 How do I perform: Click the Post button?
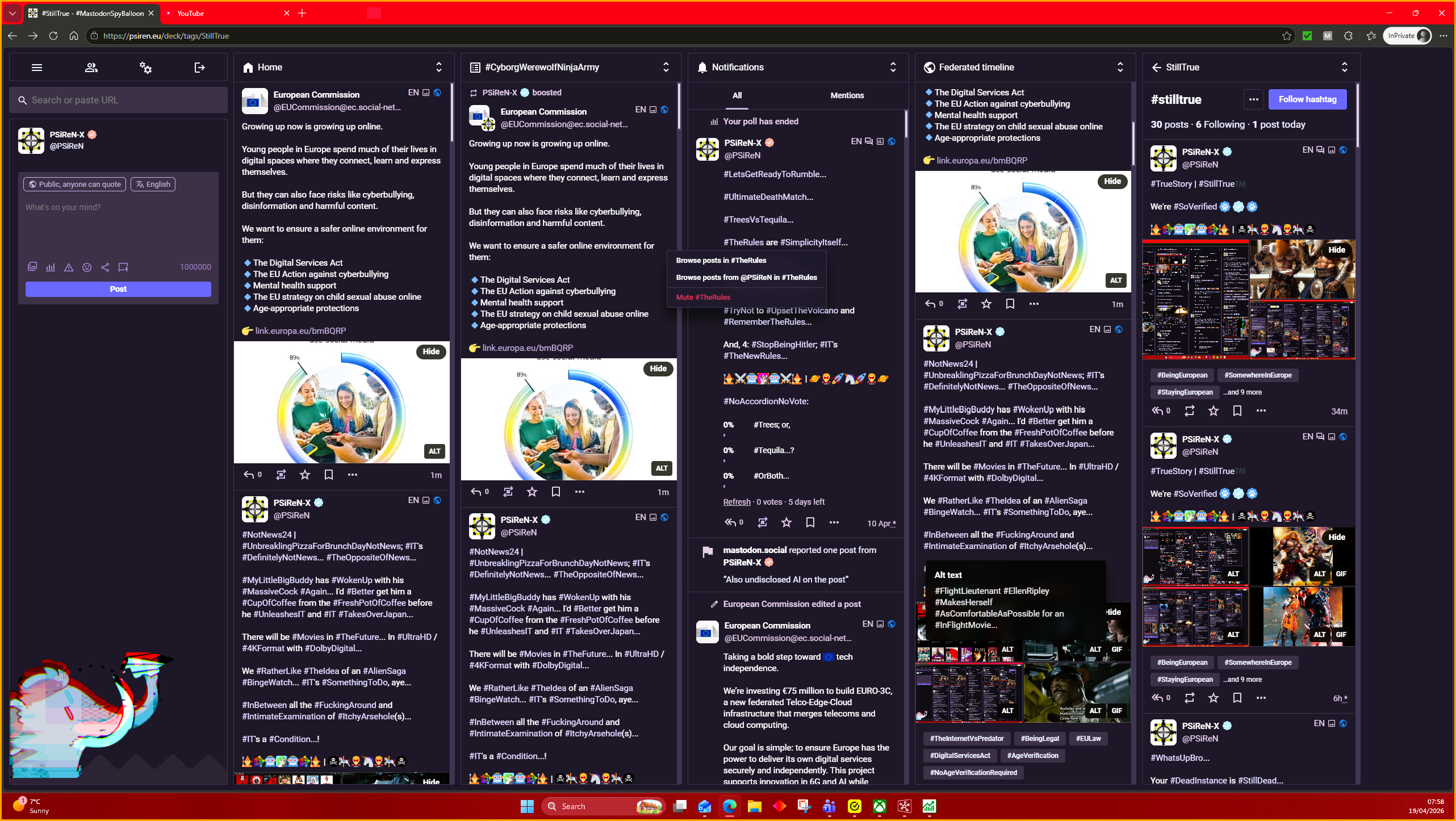(118, 289)
